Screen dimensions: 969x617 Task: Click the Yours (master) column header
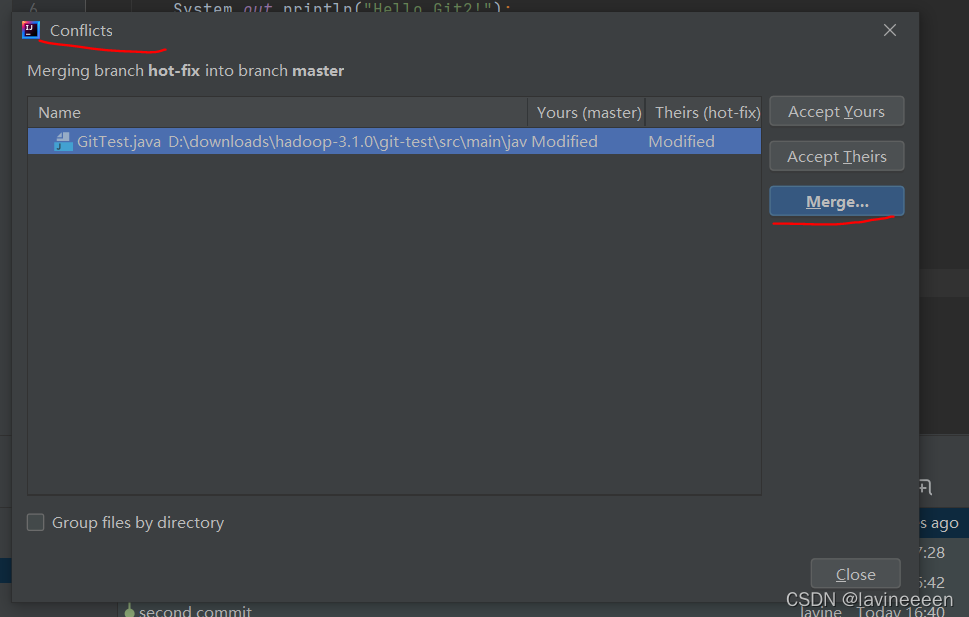(587, 113)
